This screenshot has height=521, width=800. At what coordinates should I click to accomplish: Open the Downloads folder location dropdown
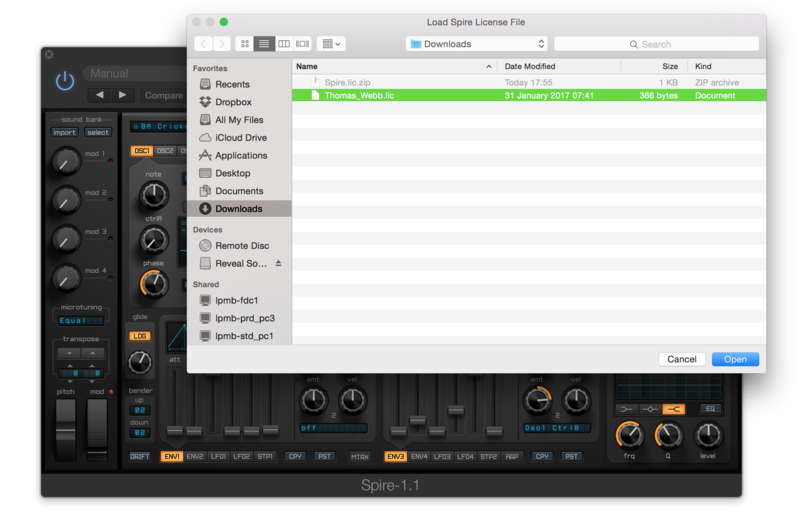click(477, 44)
